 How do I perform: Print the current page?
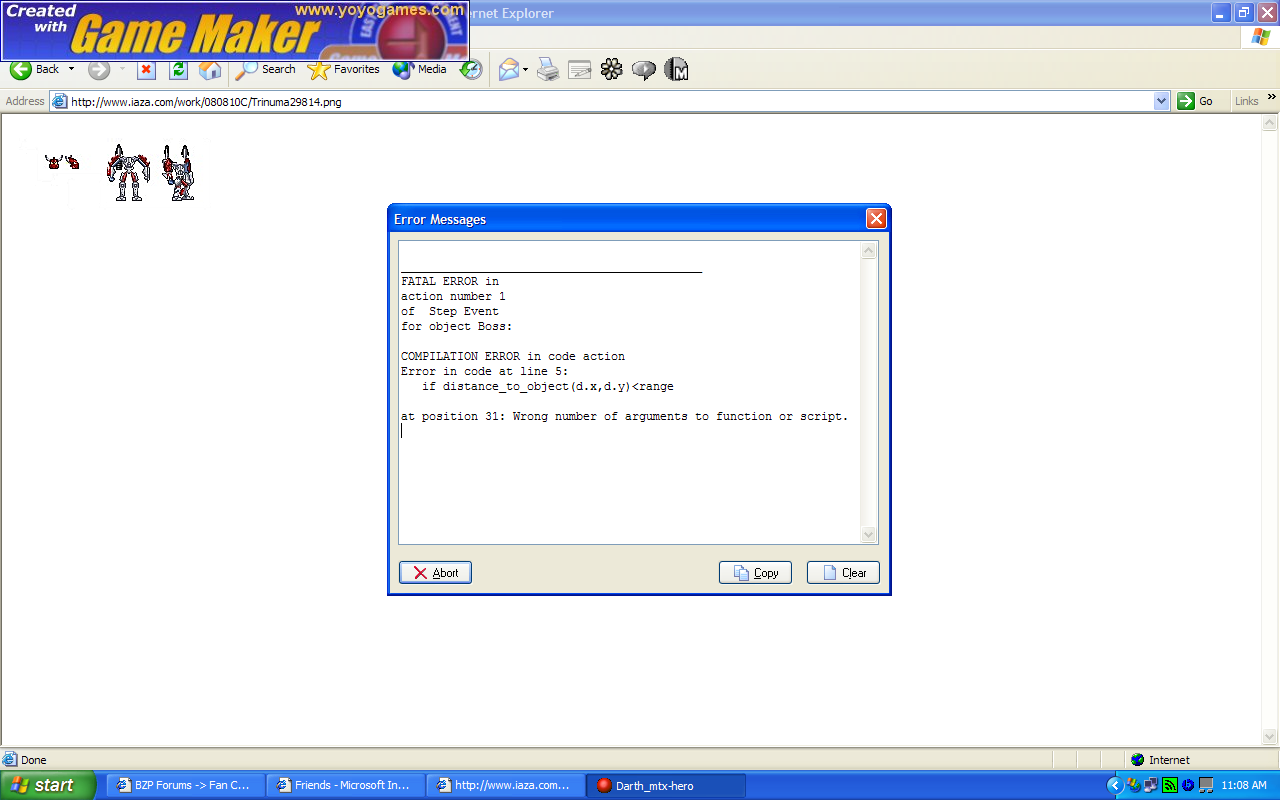point(546,70)
